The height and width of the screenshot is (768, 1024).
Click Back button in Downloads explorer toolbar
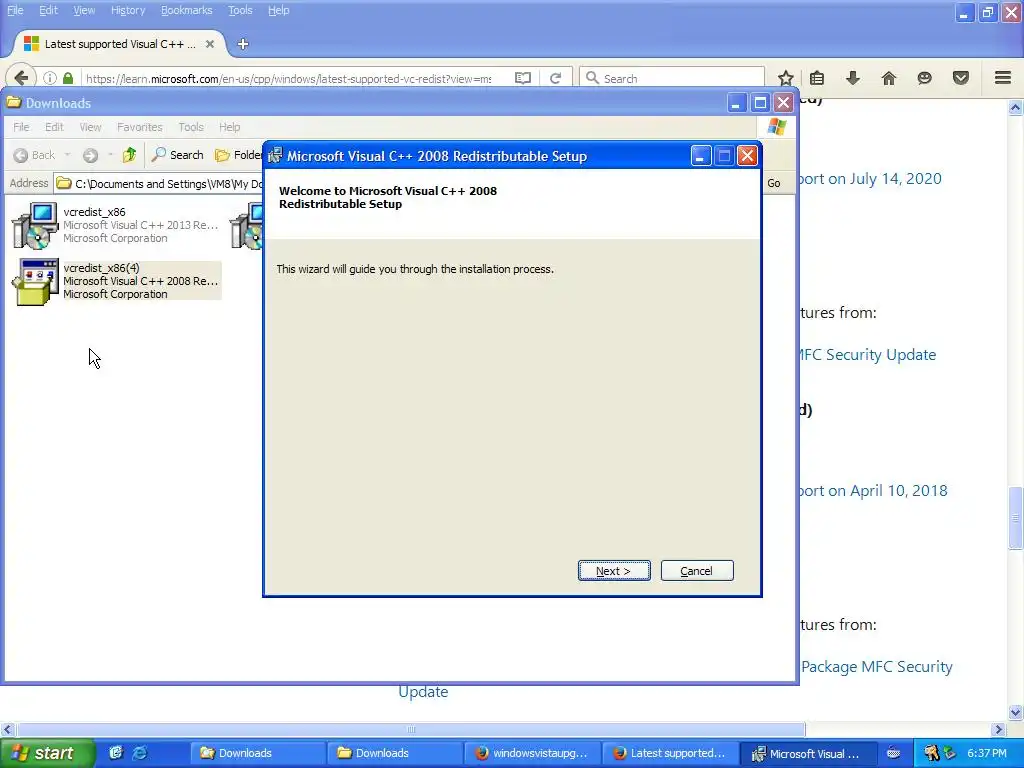[35, 155]
